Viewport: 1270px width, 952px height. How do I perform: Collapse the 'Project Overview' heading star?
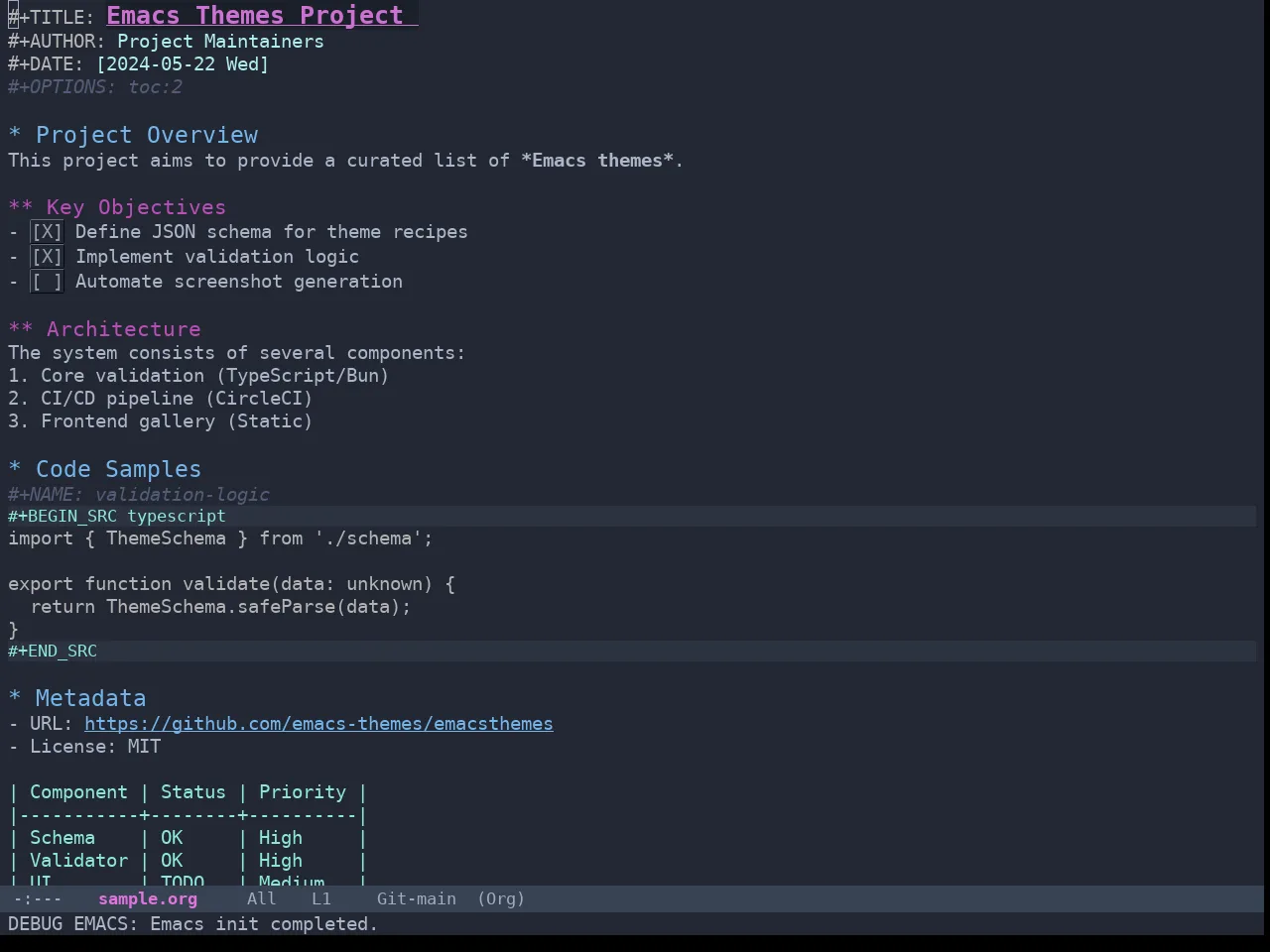[x=15, y=135]
